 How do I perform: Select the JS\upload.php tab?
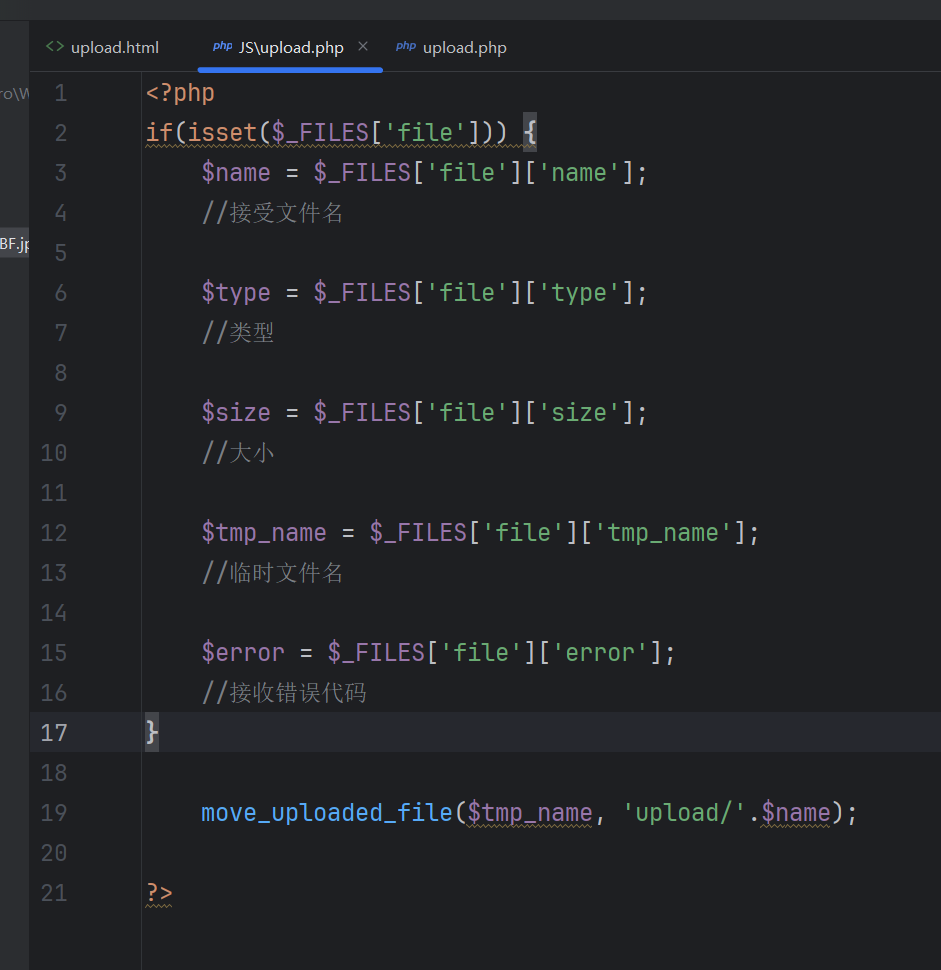[x=291, y=48]
